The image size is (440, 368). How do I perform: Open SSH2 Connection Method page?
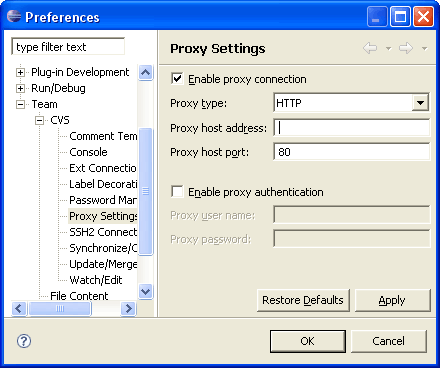point(103,232)
